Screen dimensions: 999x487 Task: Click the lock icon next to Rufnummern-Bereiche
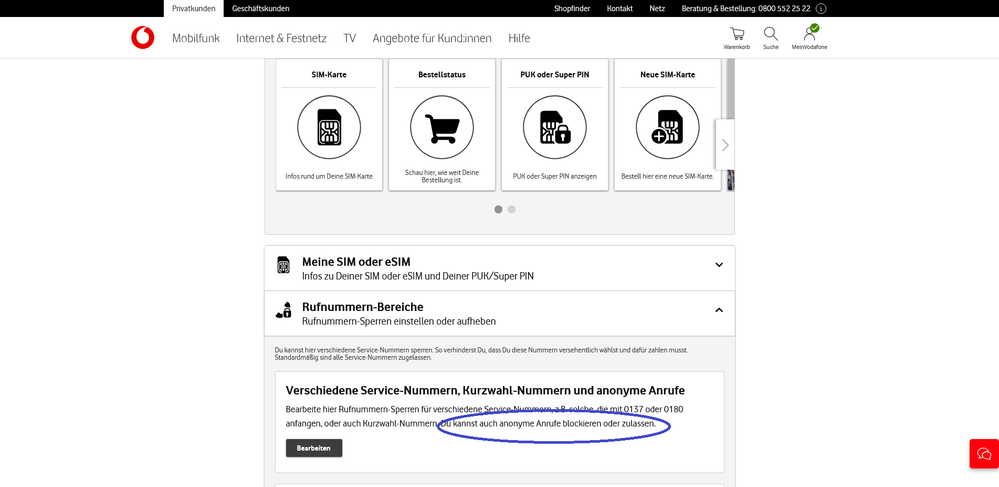pos(284,310)
